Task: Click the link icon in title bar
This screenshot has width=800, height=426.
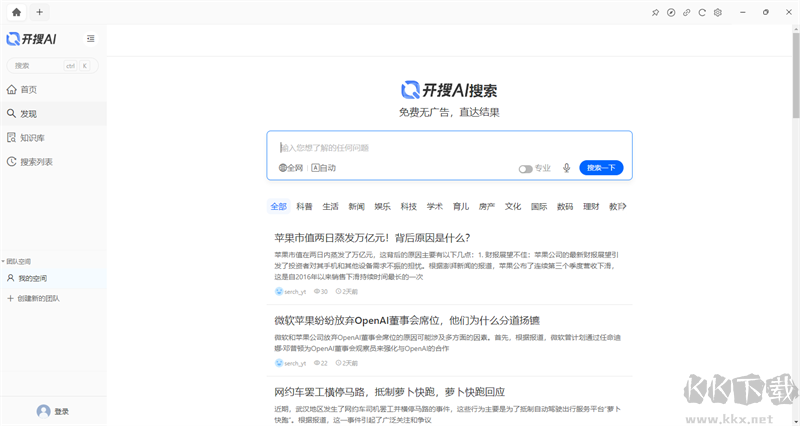Action: coord(687,12)
